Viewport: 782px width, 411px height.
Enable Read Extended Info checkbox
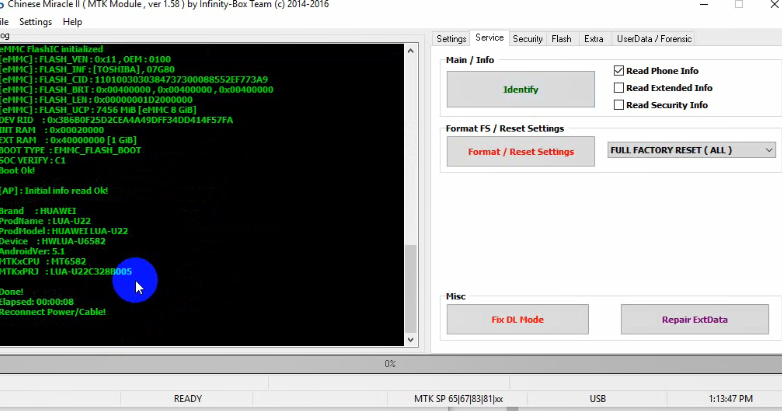[x=619, y=88]
